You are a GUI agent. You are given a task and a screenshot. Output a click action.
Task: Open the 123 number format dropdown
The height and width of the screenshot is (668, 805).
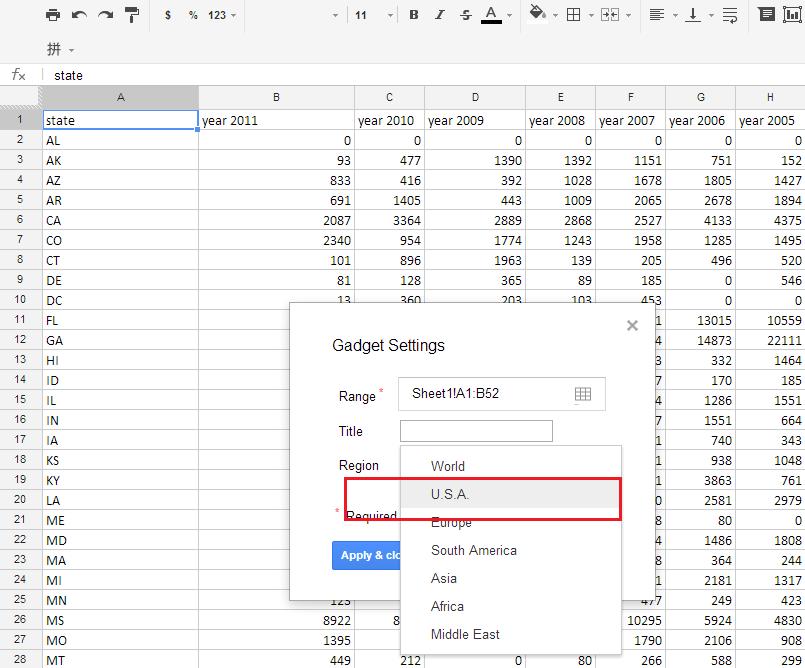click(x=221, y=14)
